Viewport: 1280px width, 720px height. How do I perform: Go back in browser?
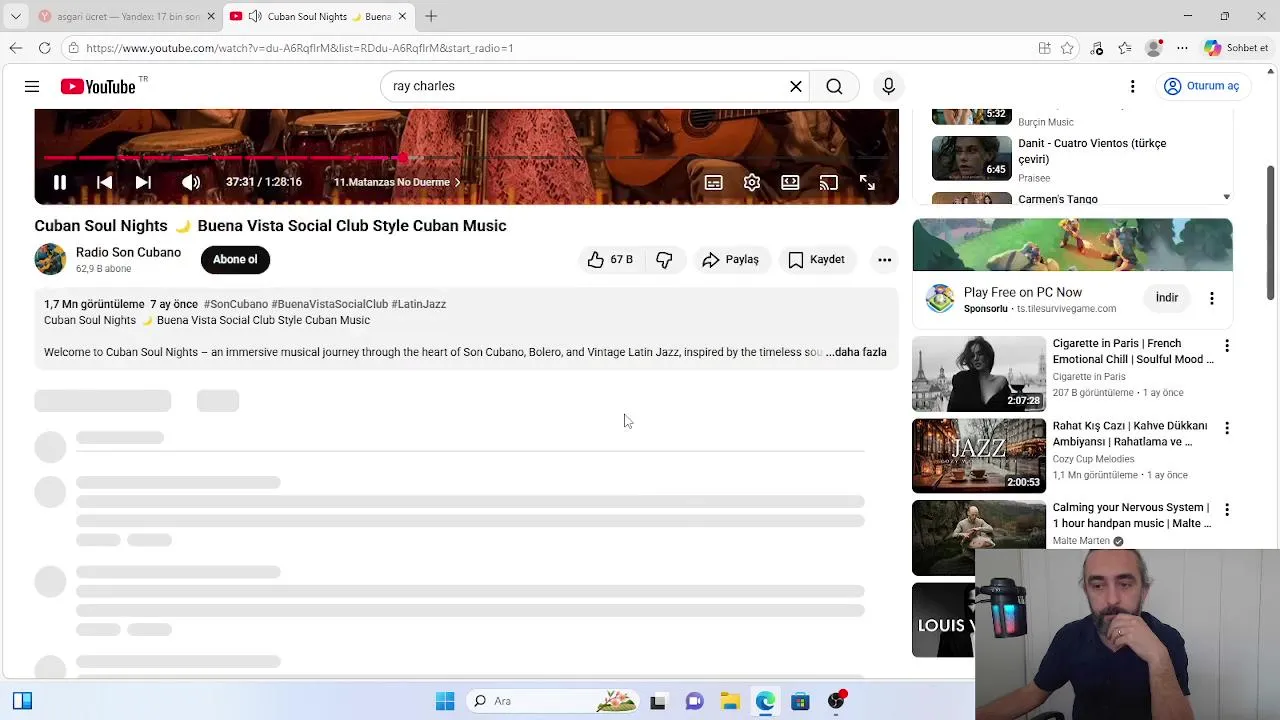coord(16,48)
